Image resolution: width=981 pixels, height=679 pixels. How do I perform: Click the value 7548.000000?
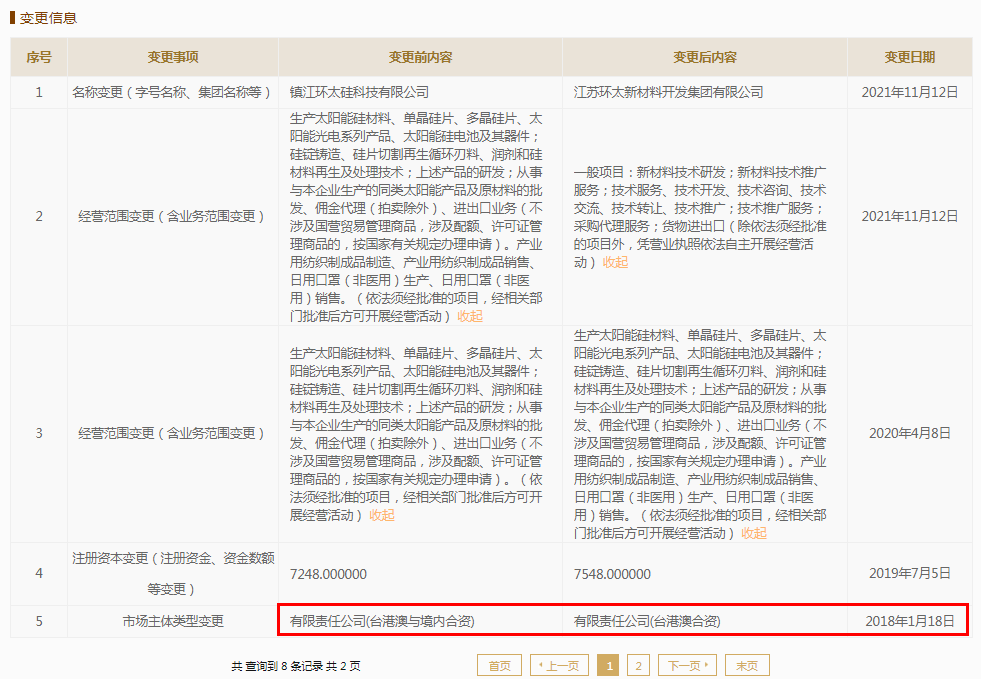point(612,574)
